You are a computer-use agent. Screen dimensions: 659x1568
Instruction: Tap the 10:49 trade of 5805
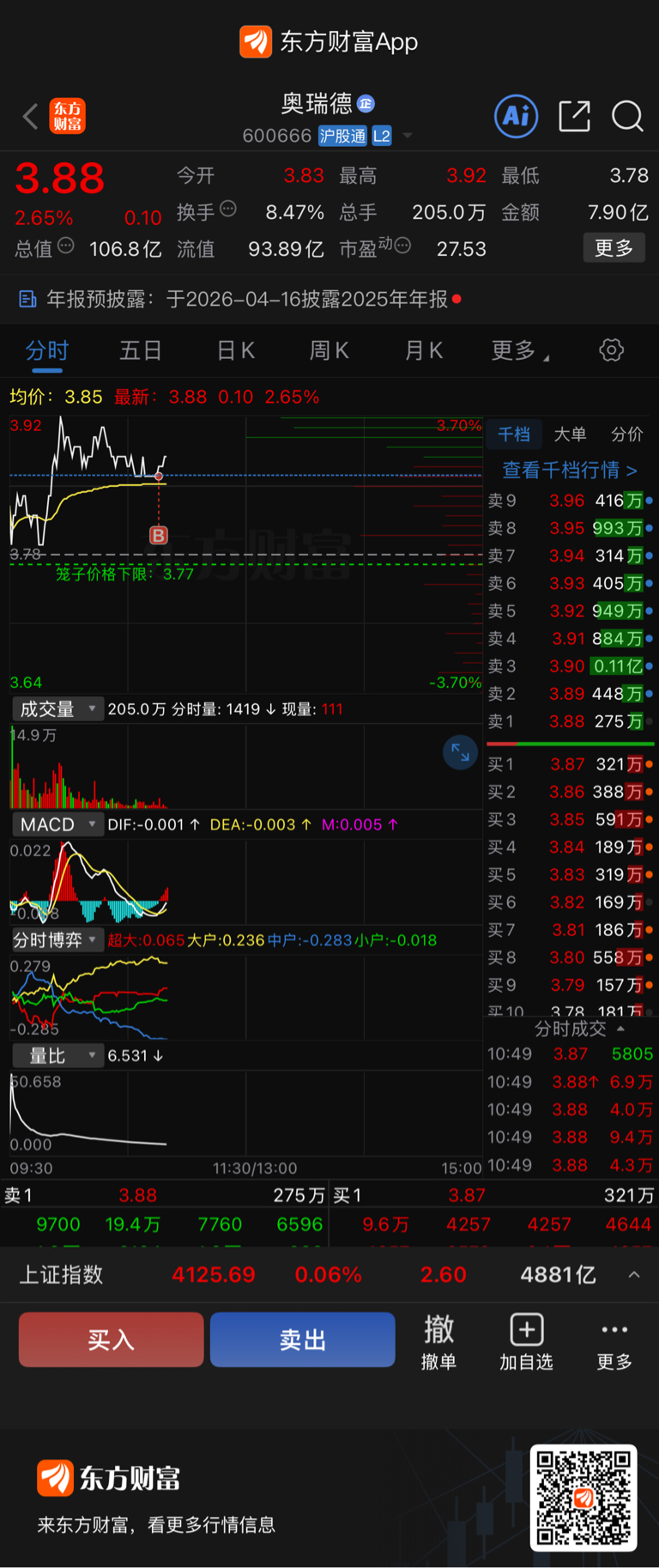pos(571,1054)
